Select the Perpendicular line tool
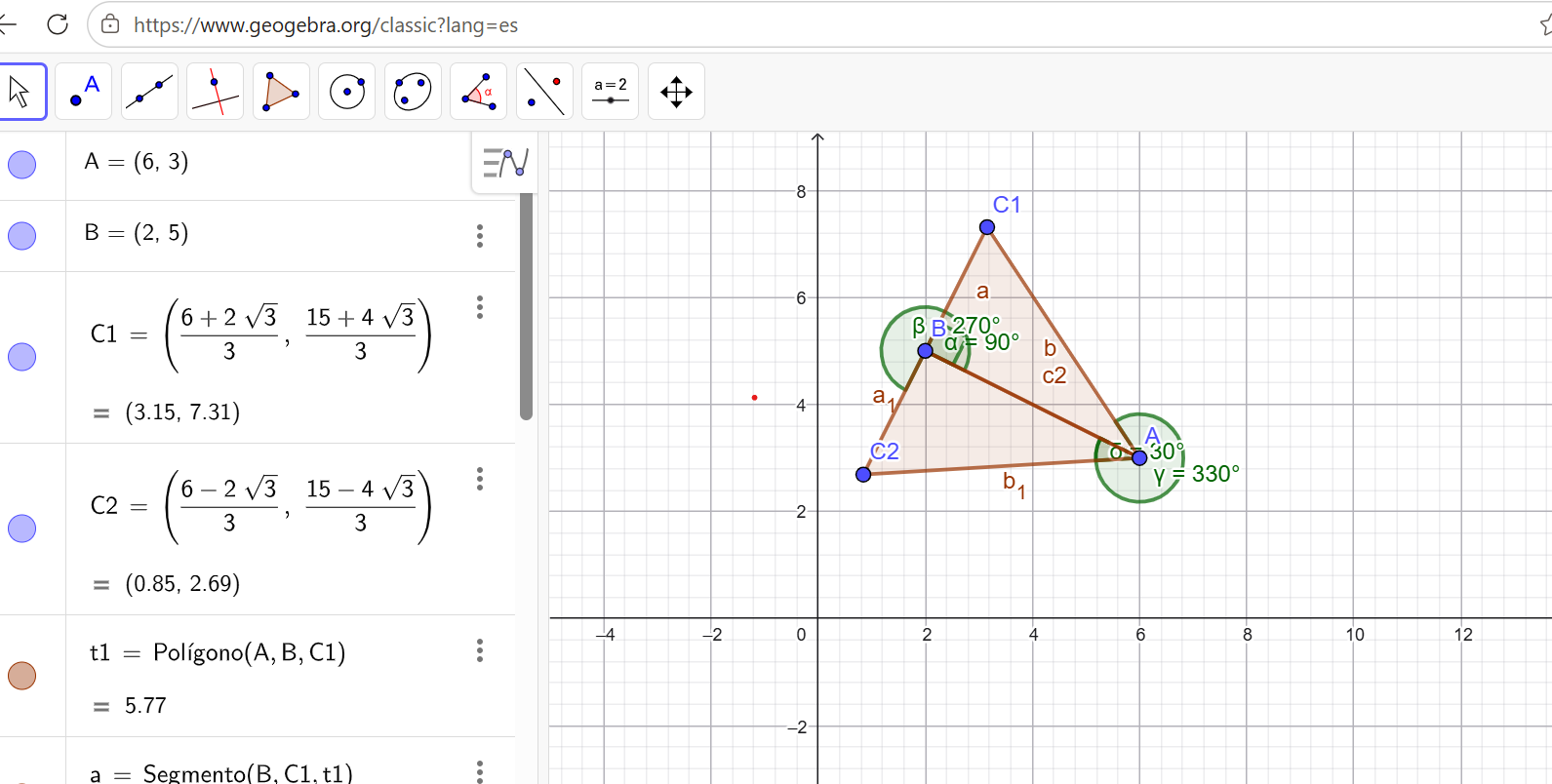The image size is (1552, 784). click(x=215, y=92)
